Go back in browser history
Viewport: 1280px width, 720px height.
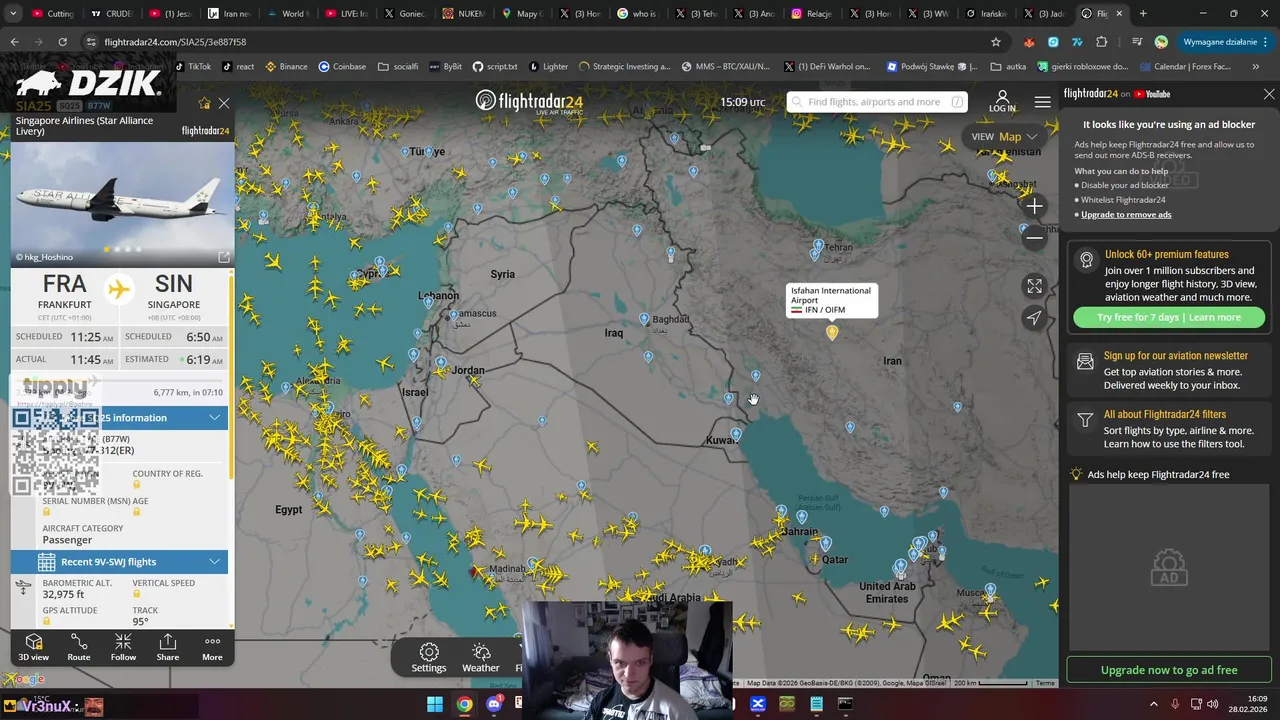(x=15, y=42)
